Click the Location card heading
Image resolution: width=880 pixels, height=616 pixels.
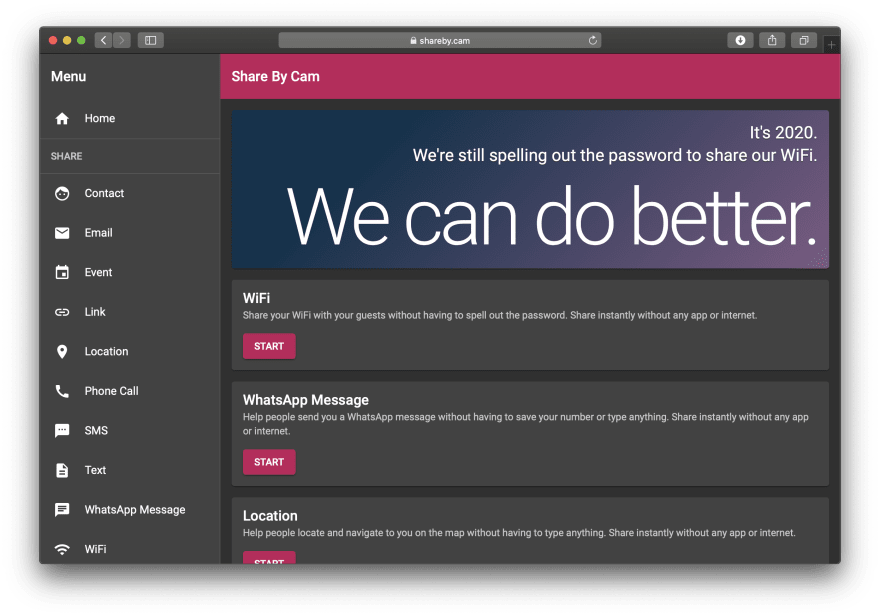tap(270, 516)
